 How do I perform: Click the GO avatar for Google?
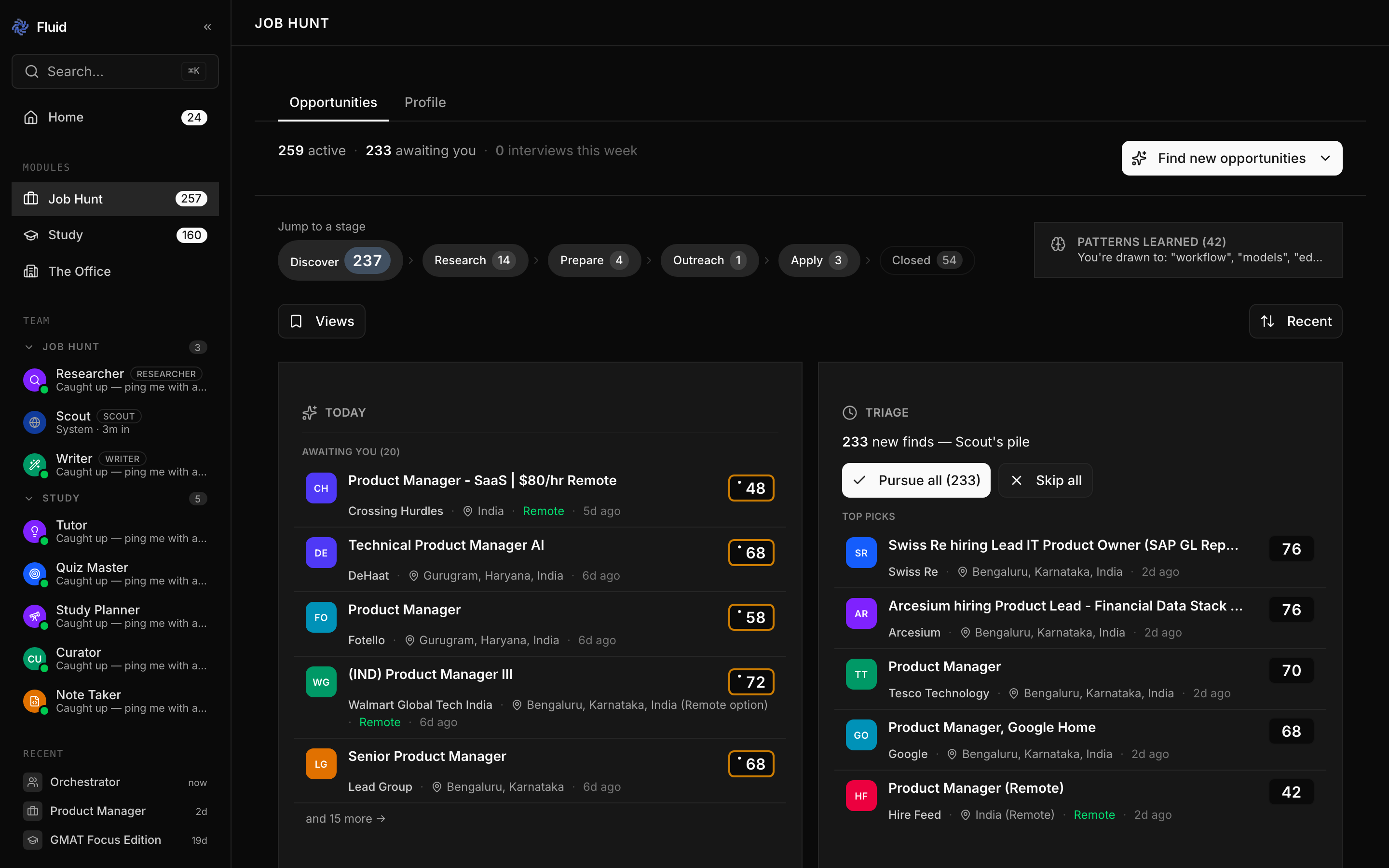pyautogui.click(x=861, y=735)
